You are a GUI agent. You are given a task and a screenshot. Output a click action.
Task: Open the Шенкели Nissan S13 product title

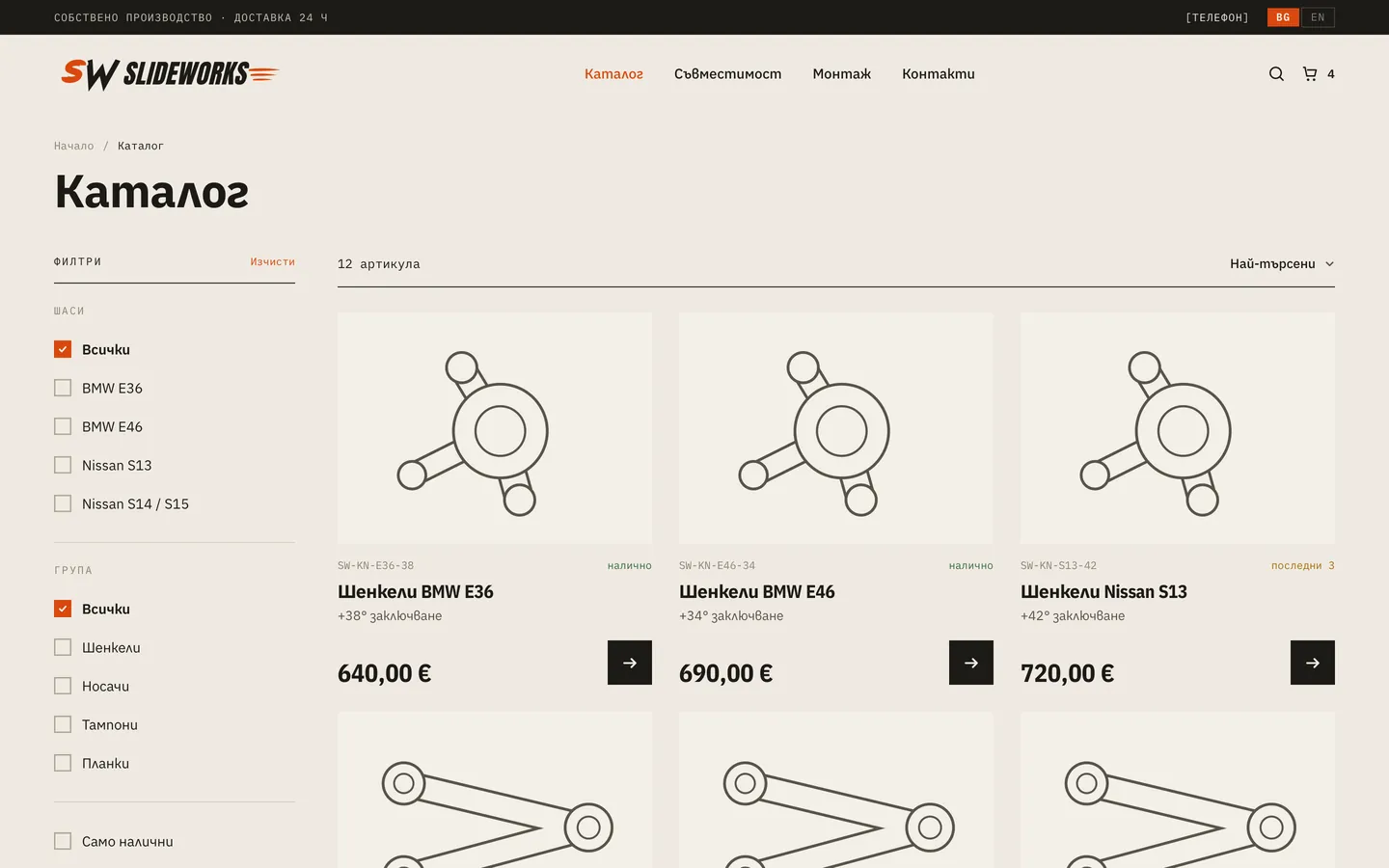pyautogui.click(x=1103, y=591)
